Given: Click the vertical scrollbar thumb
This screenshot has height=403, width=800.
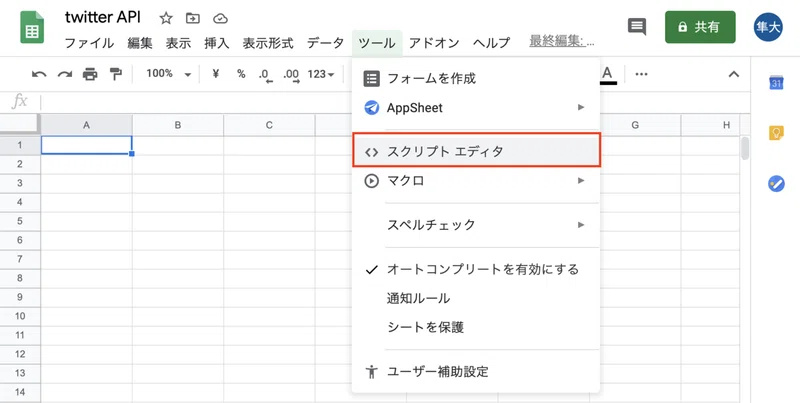Looking at the screenshot, I should click(745, 148).
